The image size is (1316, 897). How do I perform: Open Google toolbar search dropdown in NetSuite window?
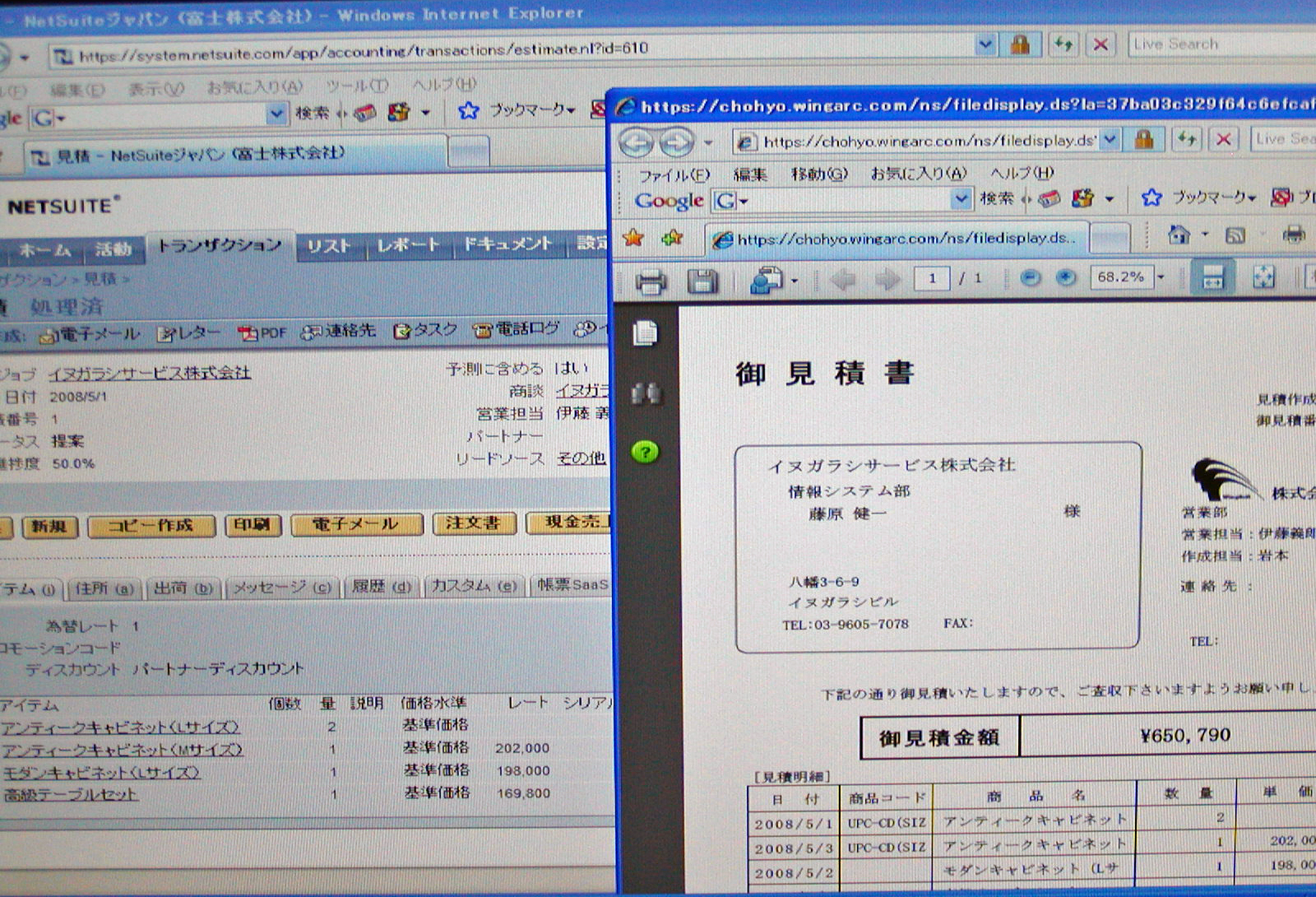277,114
